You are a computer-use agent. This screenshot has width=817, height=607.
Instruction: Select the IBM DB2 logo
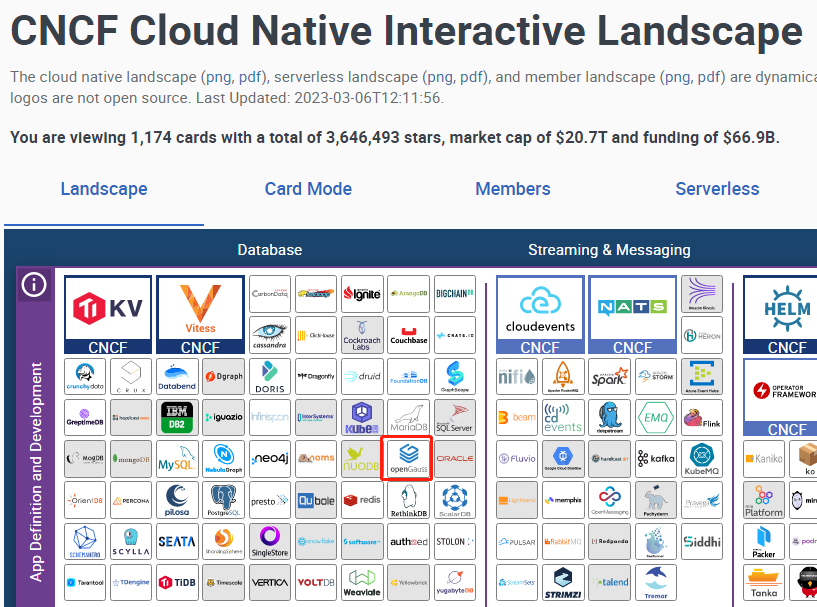tap(177, 417)
